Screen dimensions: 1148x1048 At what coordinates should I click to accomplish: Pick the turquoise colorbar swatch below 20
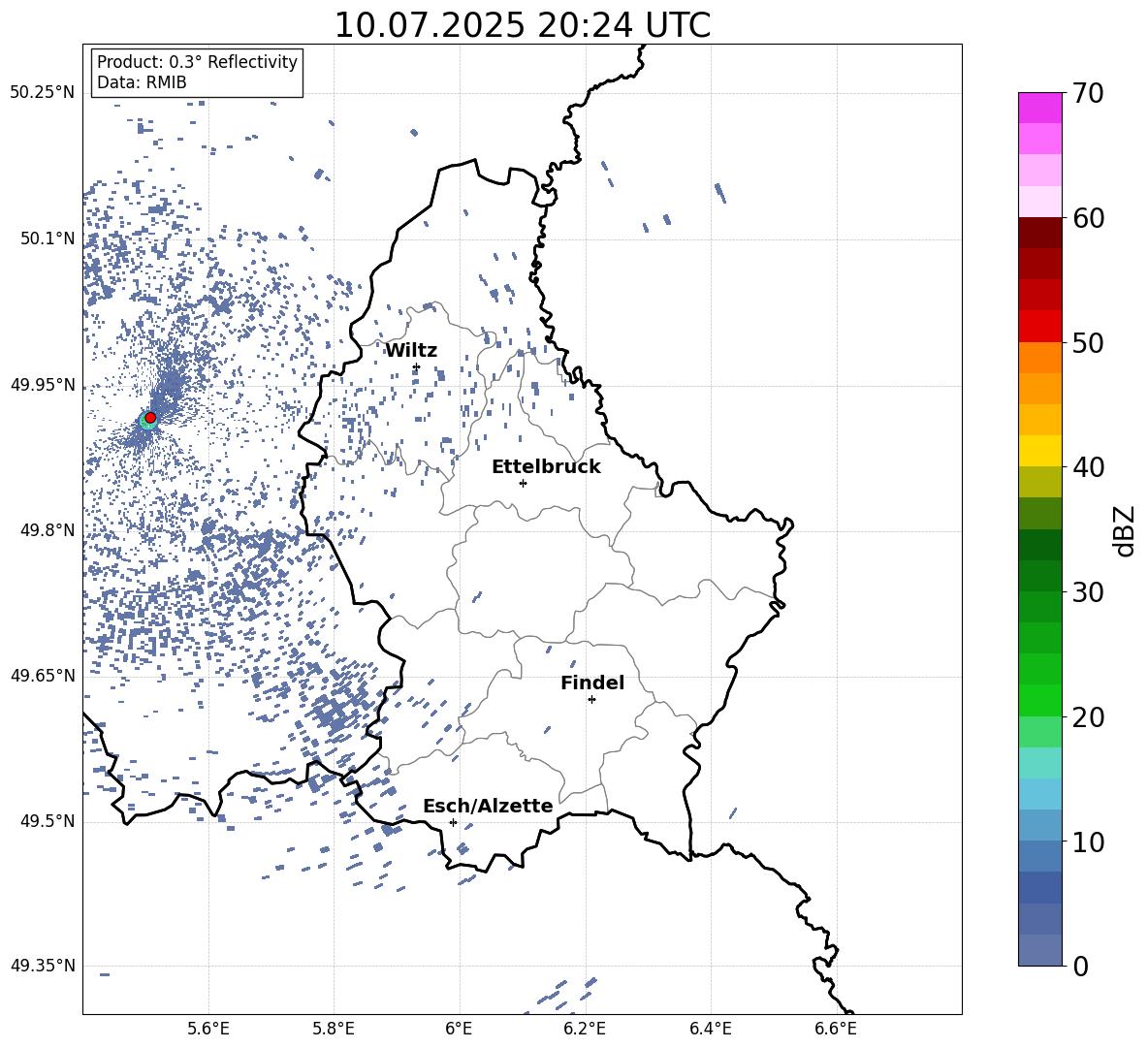[x=1039, y=763]
